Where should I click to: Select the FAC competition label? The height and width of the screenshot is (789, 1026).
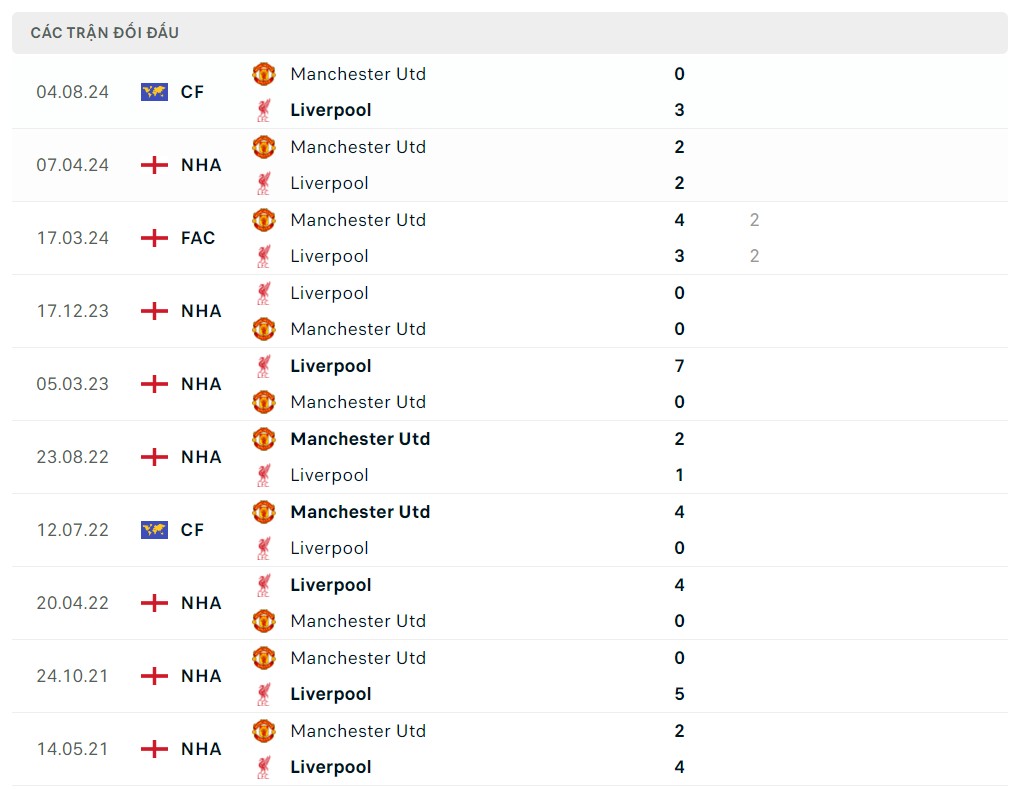click(x=198, y=238)
